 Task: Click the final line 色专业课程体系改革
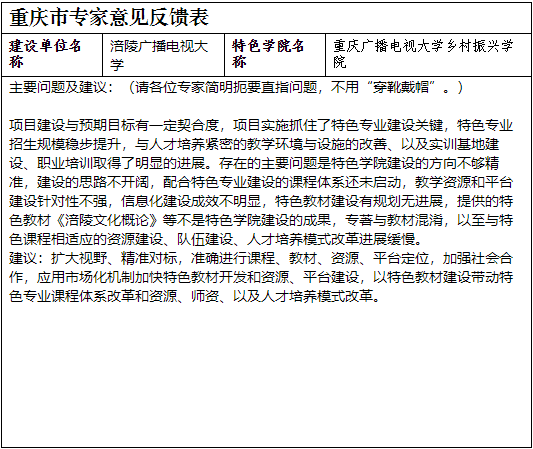coord(194,297)
